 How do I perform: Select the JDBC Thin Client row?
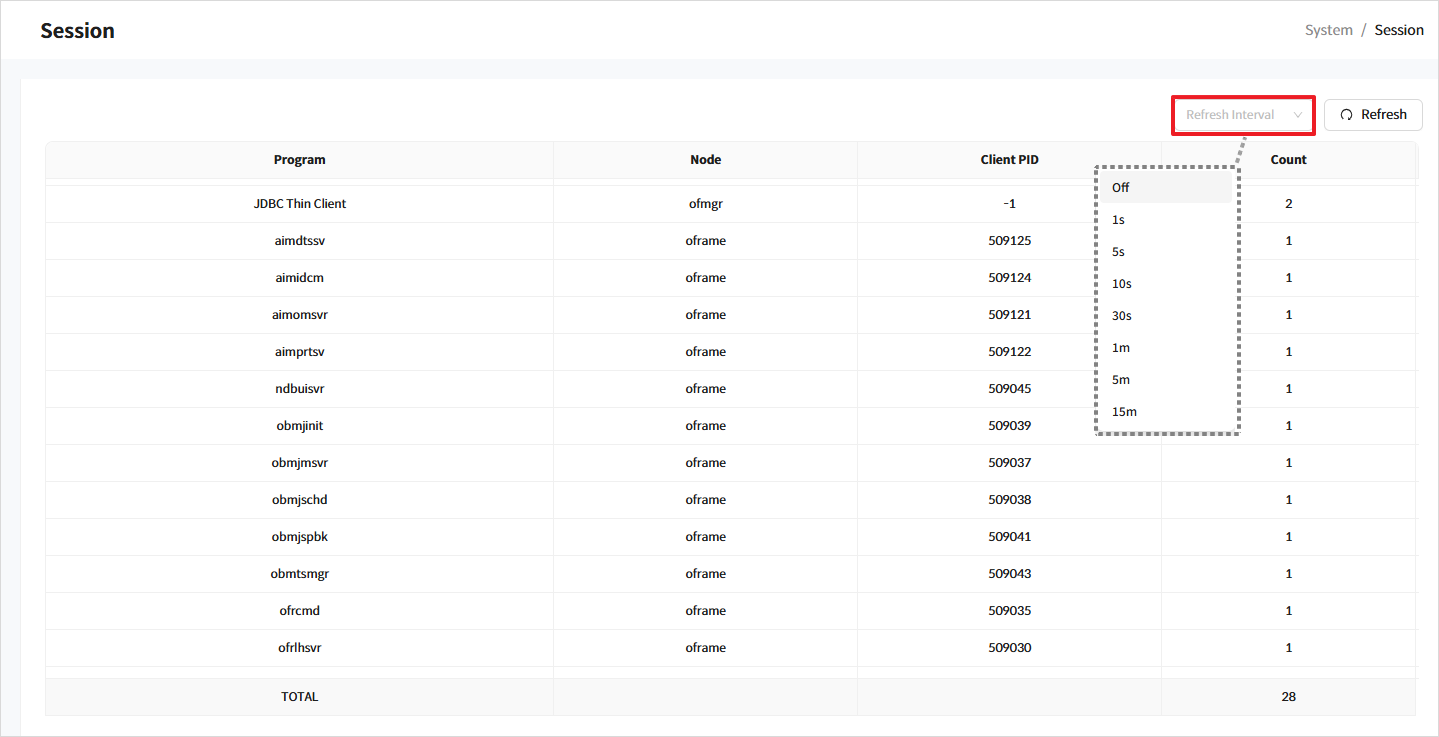point(299,204)
